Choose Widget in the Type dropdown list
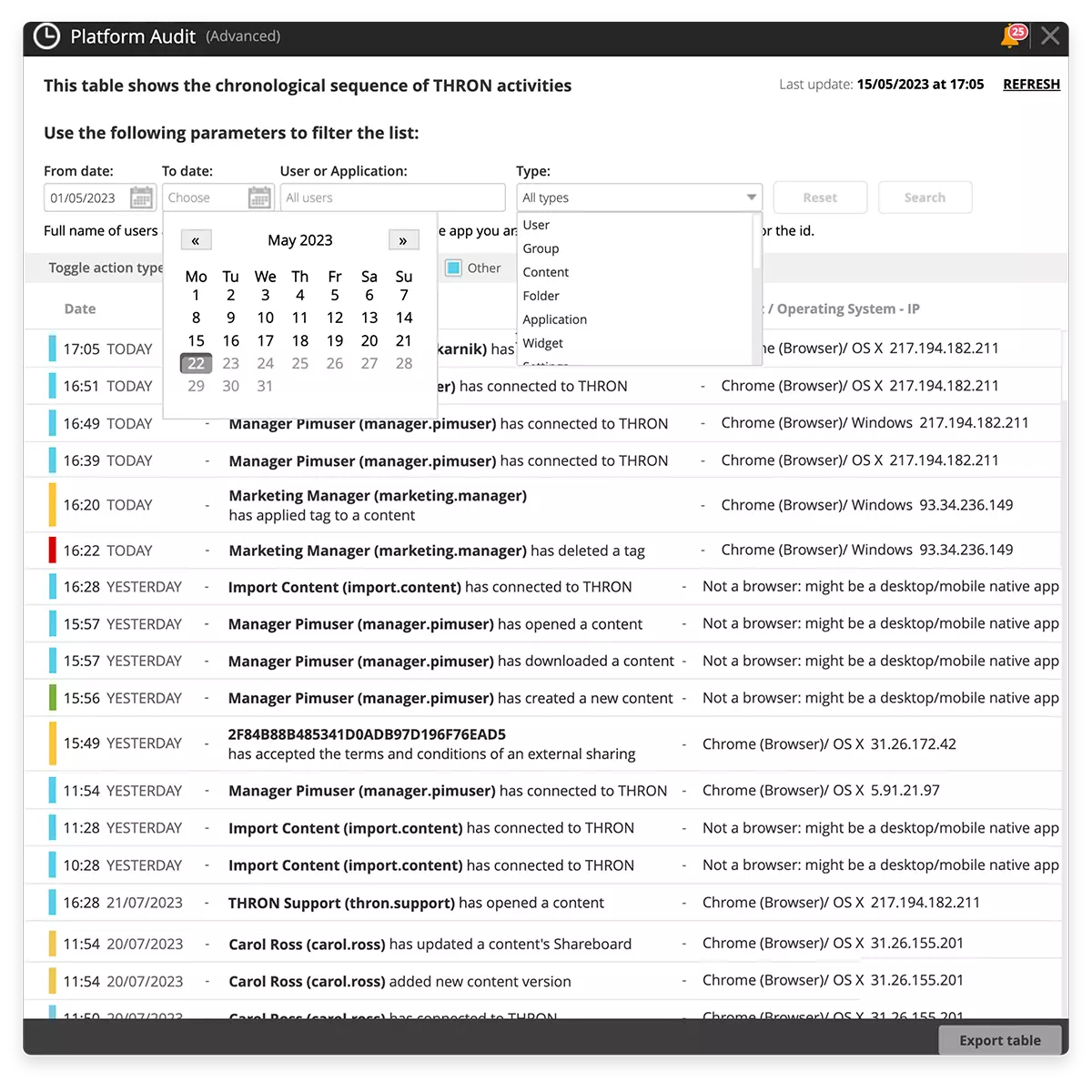Viewport: 1092px width, 1092px height. tap(543, 343)
